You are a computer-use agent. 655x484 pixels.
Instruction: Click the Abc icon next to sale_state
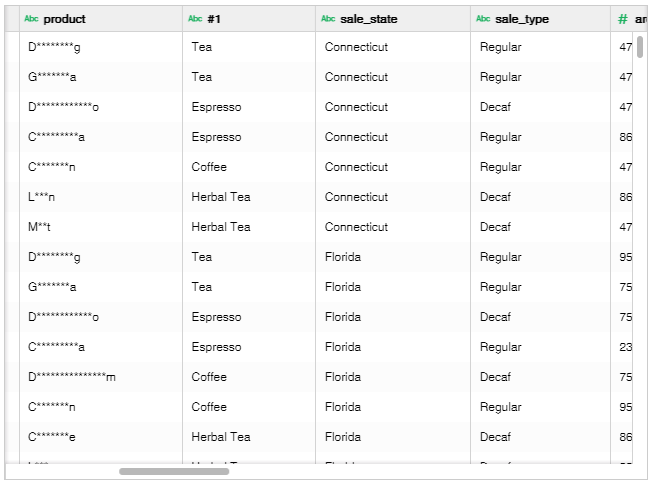click(x=328, y=19)
